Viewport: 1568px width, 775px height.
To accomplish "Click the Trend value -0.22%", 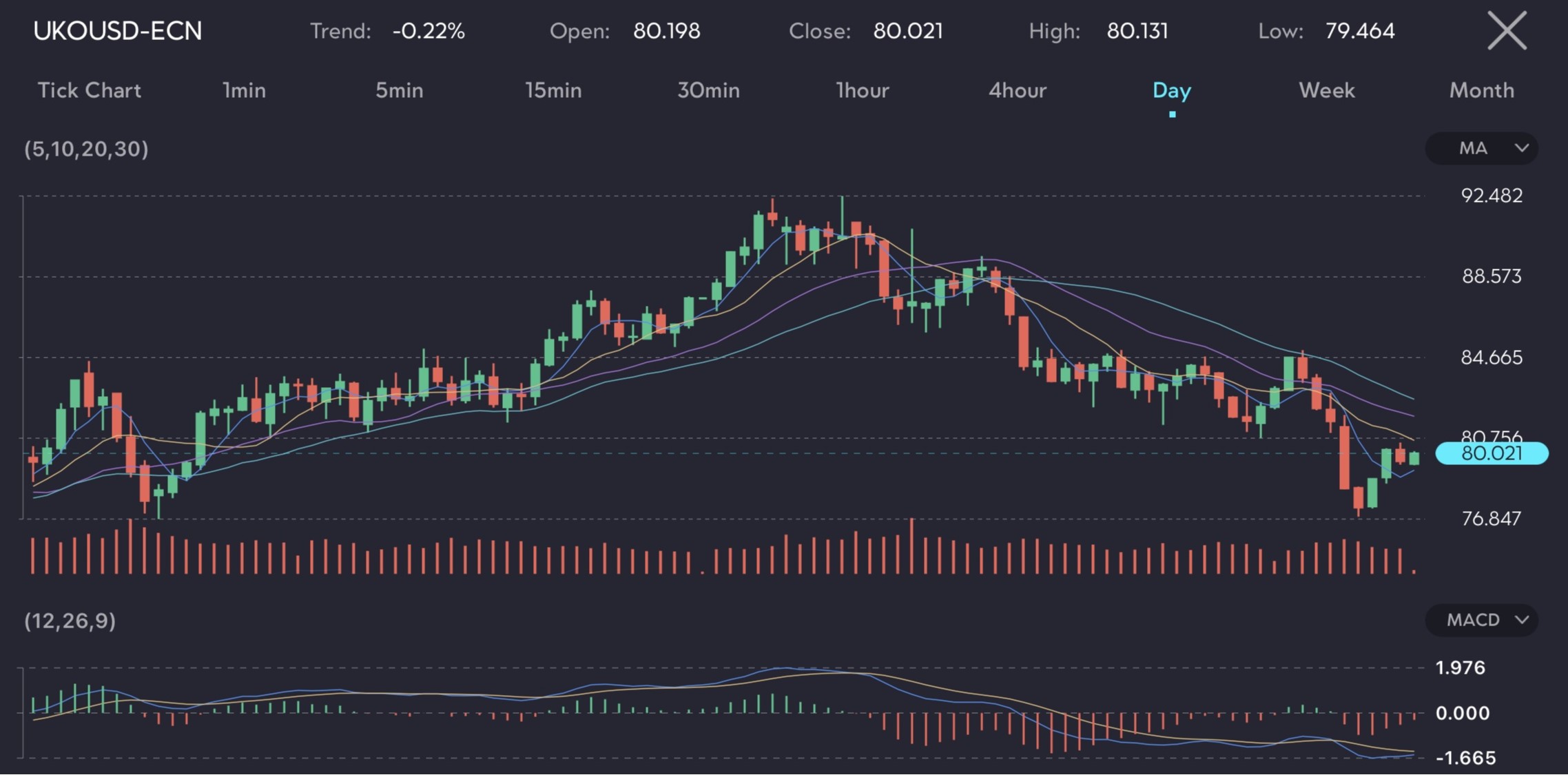I will 429,31.
